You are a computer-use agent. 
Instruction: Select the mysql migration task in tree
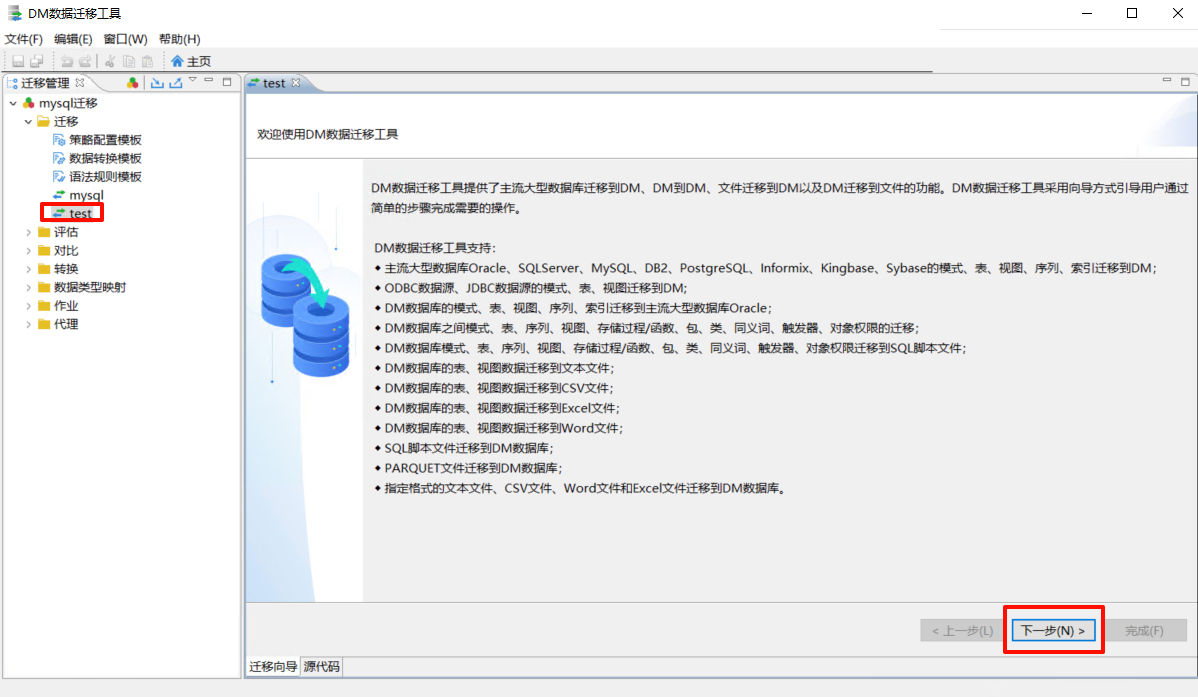coord(86,195)
